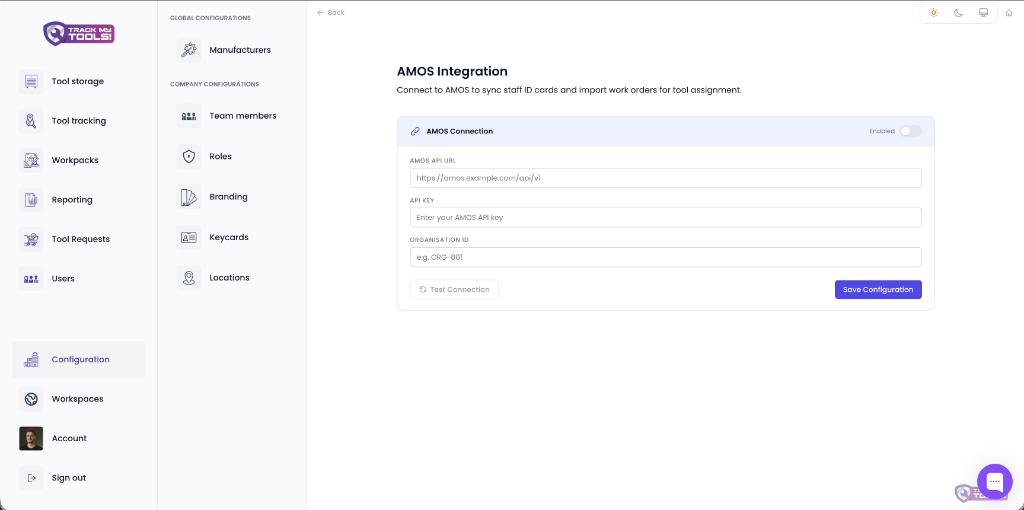Switch to light theme sun icon

point(933,12)
